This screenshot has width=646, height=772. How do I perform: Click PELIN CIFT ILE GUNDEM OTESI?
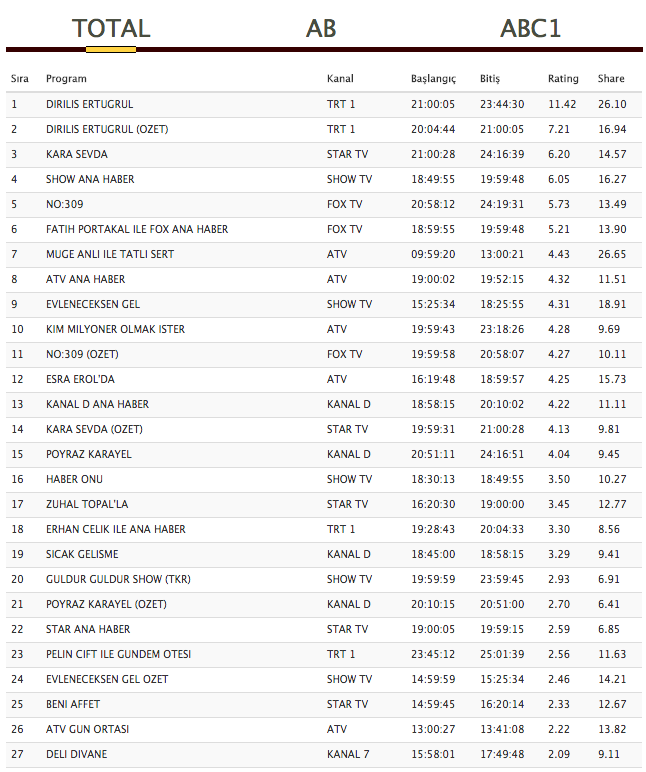(x=118, y=654)
